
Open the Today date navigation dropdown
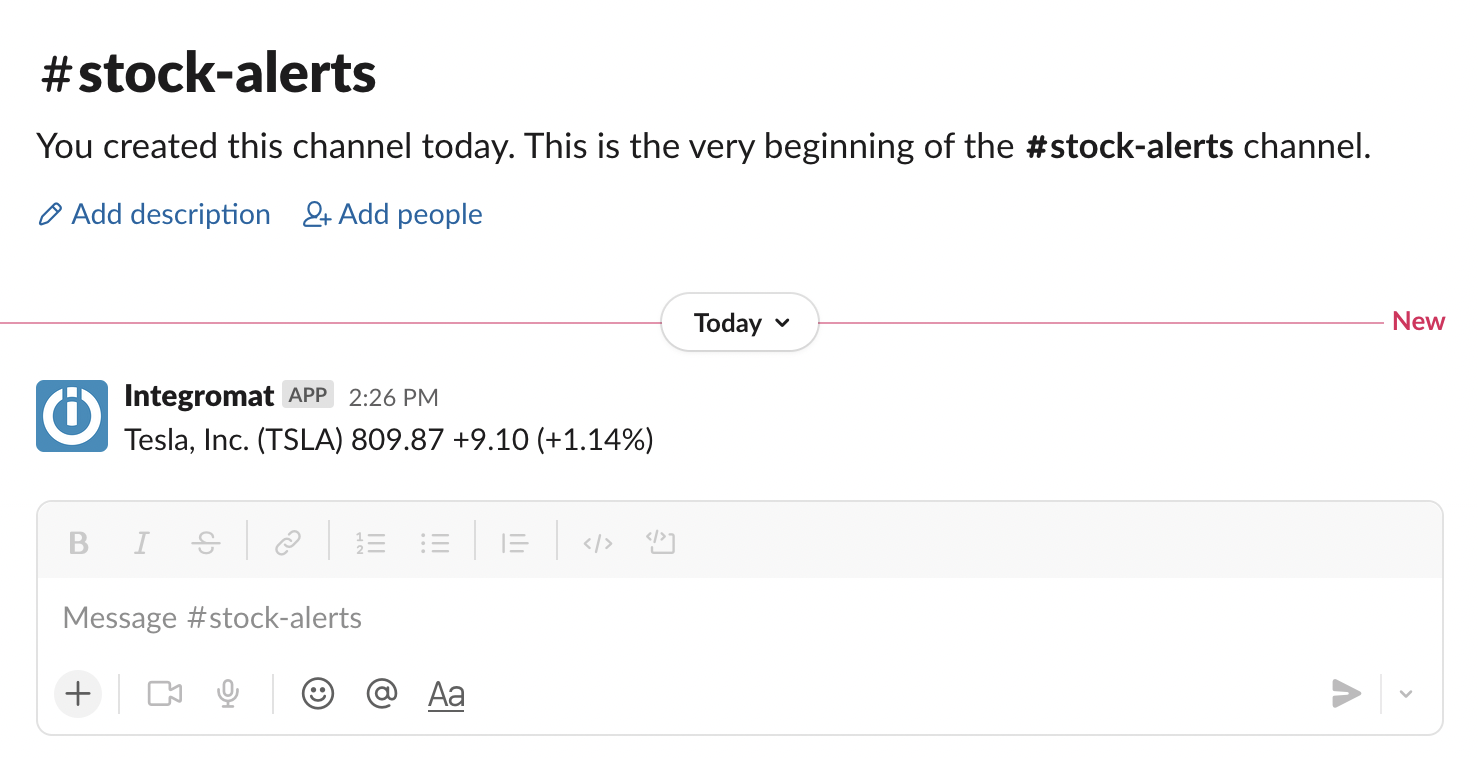coord(739,322)
